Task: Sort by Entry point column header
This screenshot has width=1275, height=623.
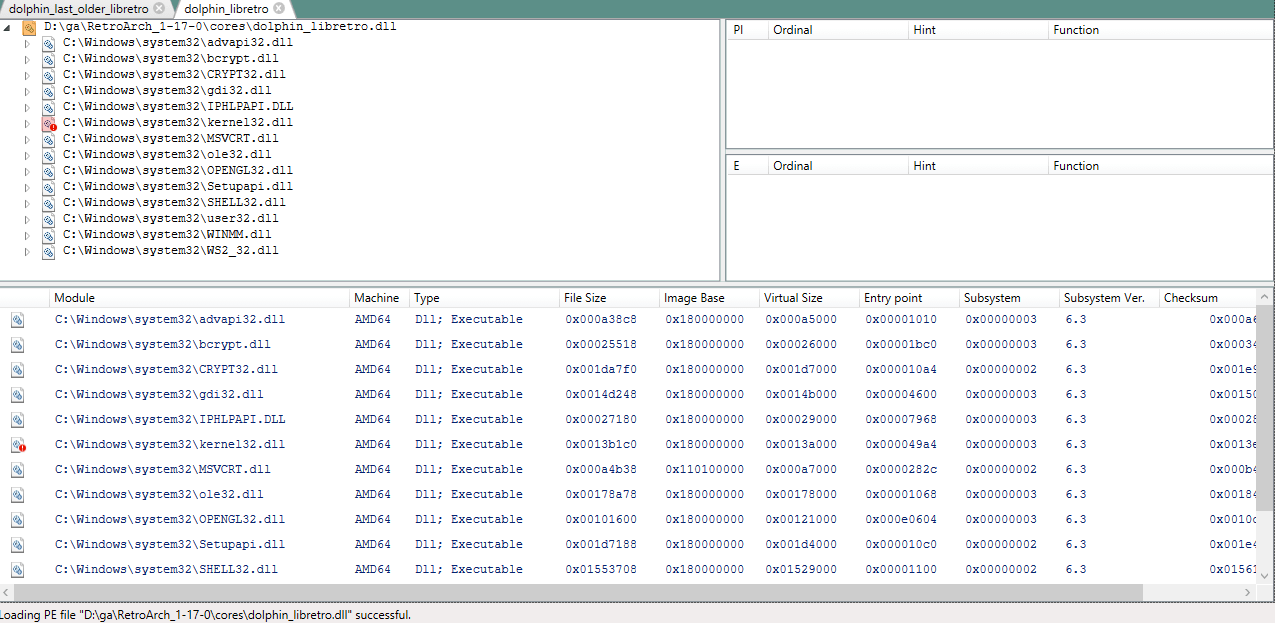Action: 893,298
